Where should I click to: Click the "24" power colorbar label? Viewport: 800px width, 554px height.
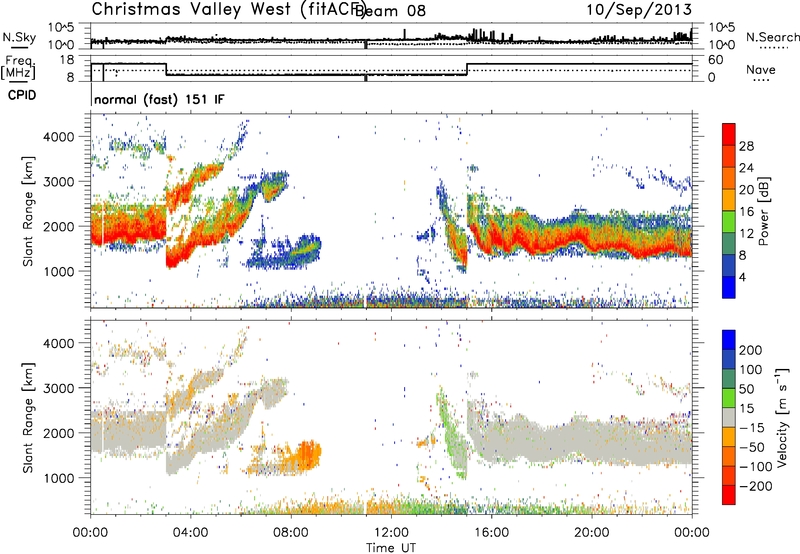point(746,168)
